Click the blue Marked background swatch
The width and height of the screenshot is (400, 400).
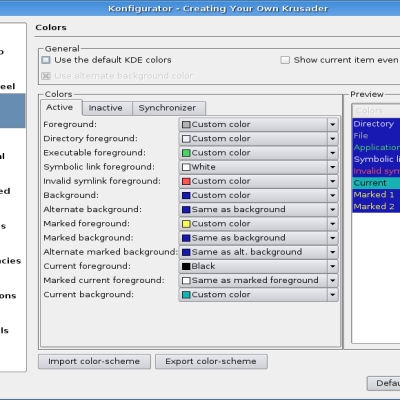tap(186, 238)
